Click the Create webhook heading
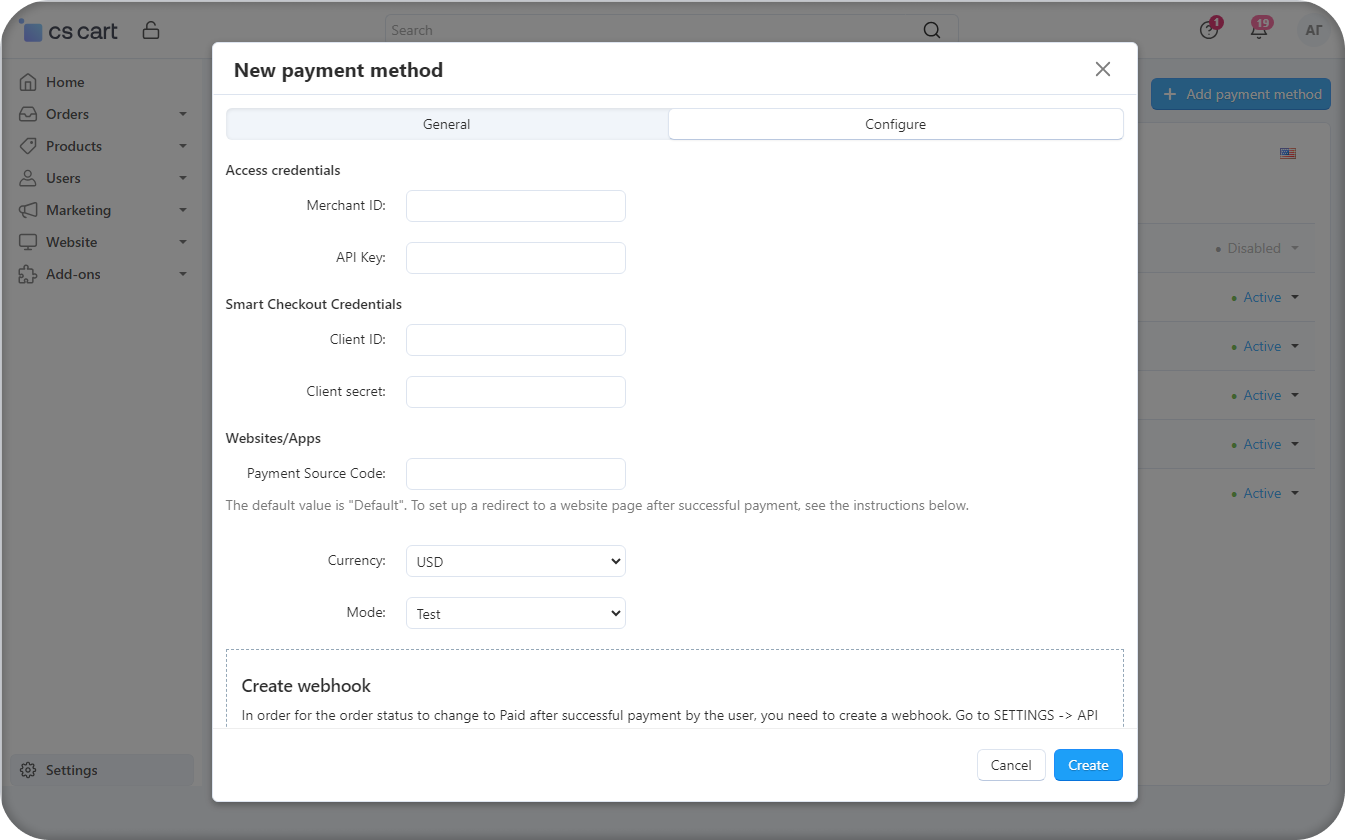Screen dimensions: 1345x840 306,686
